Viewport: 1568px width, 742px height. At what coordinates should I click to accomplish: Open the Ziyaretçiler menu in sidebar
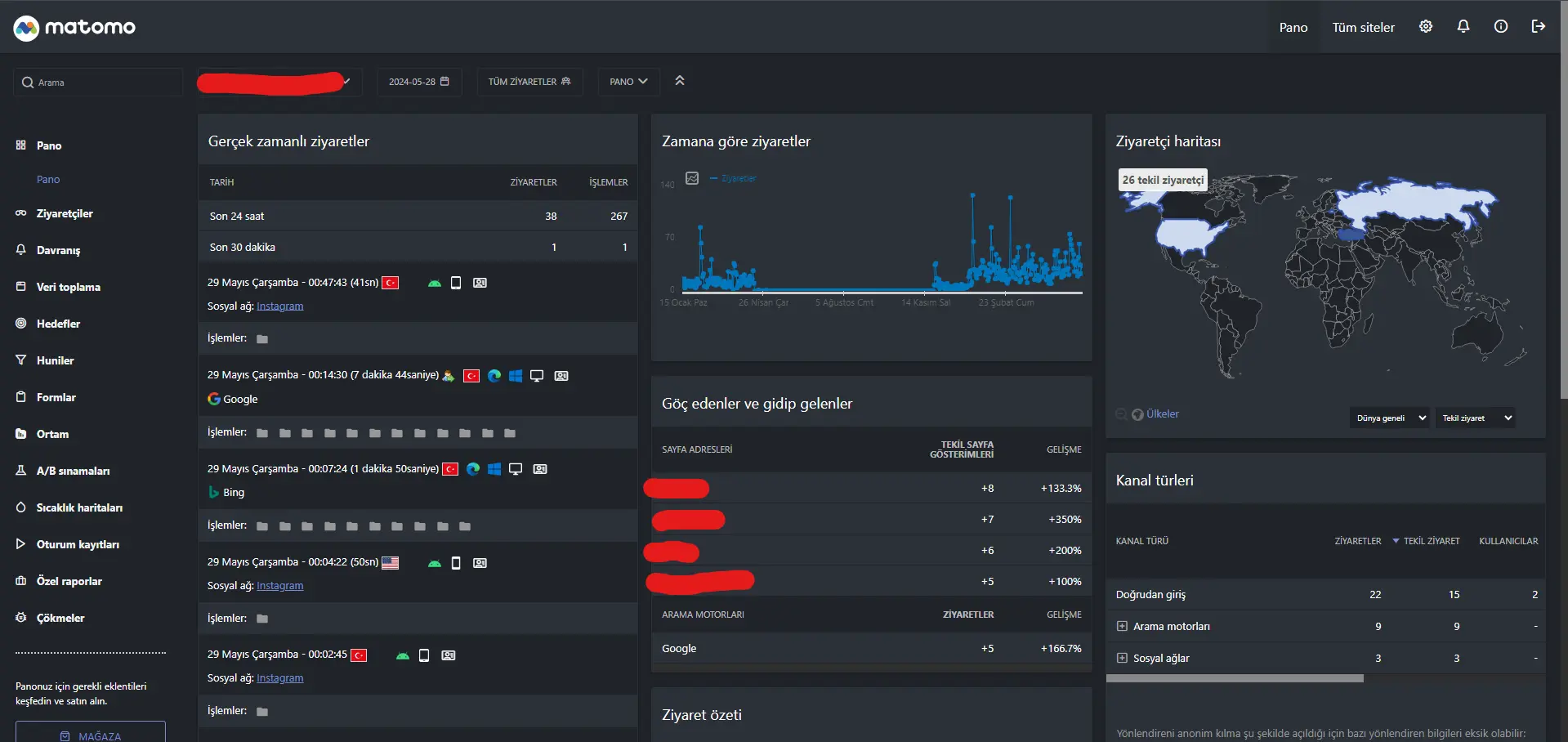coord(65,214)
